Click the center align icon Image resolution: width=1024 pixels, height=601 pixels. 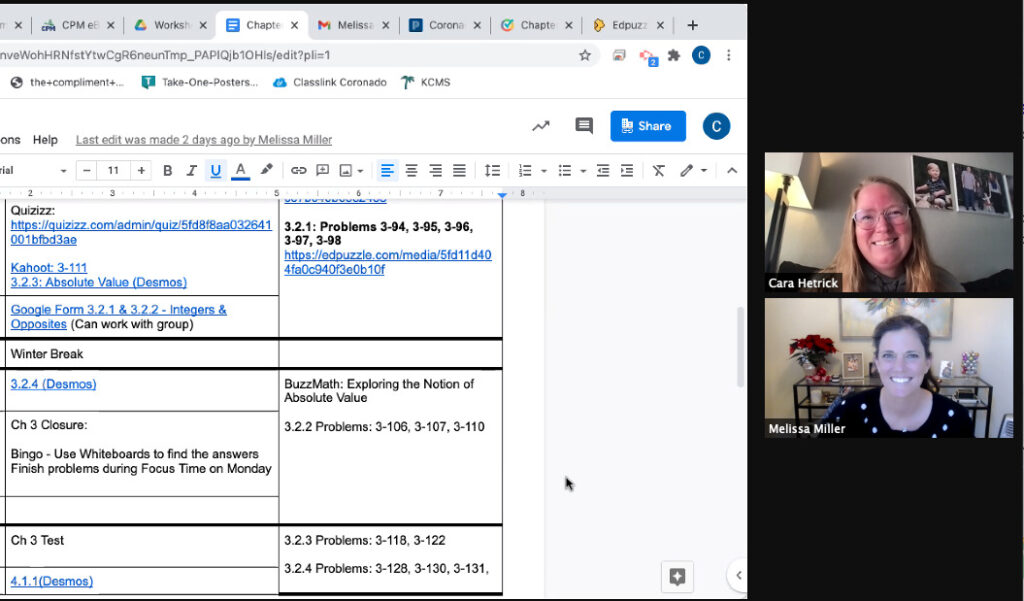(x=411, y=171)
